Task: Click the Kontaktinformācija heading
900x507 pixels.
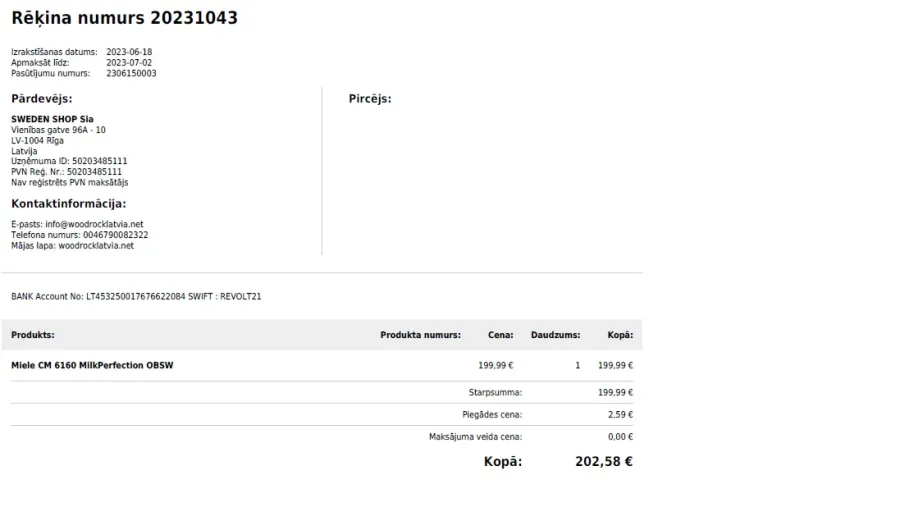Action: click(x=69, y=204)
